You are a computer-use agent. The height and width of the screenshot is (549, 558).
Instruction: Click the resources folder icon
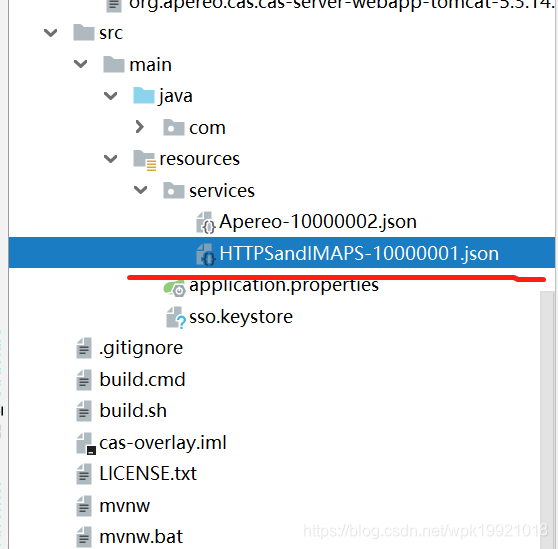144,160
